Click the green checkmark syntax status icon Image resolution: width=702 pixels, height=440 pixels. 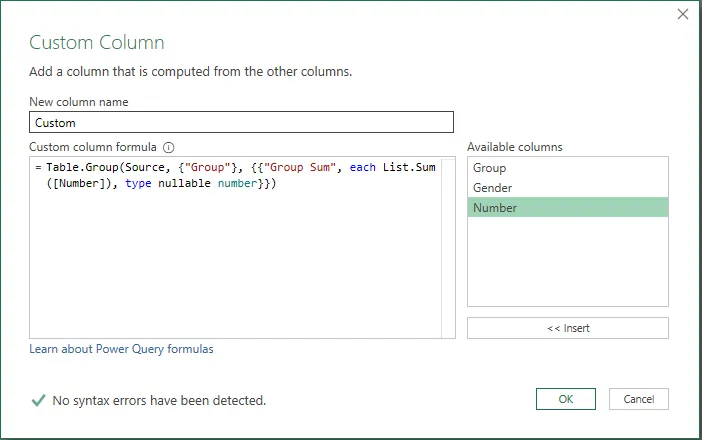click(39, 400)
